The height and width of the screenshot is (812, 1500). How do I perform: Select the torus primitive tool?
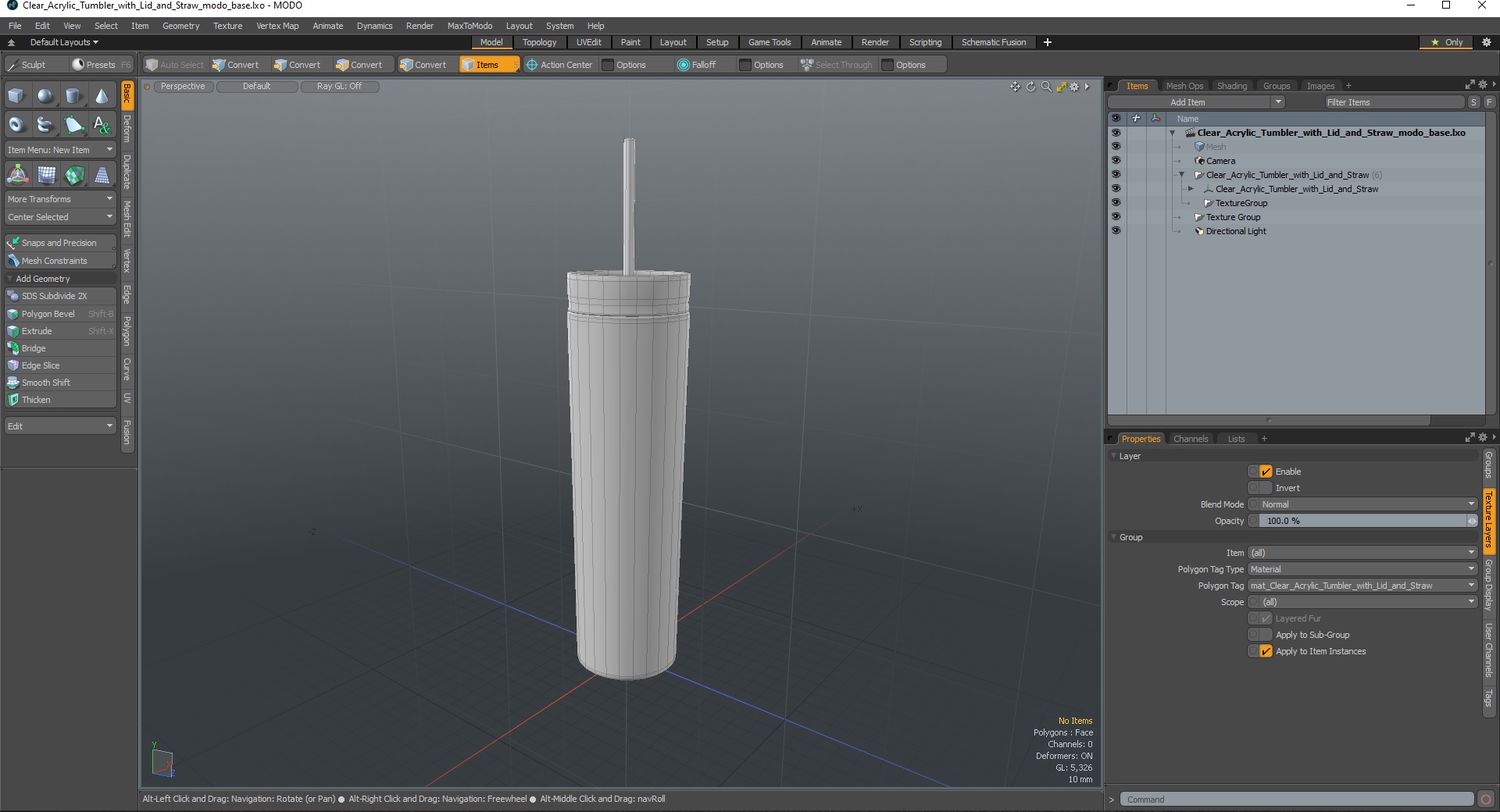16,124
